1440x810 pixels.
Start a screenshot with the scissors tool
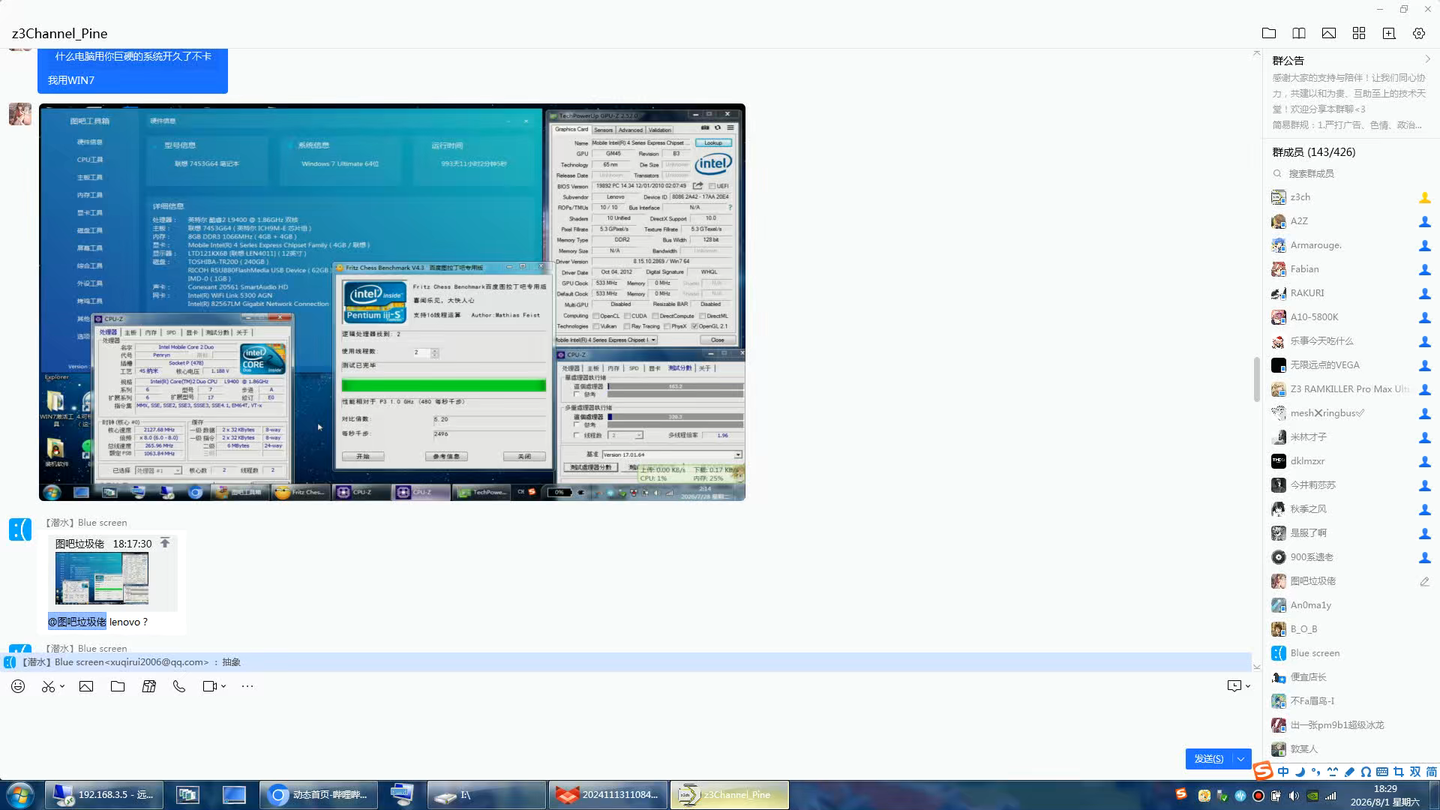[x=48, y=686]
